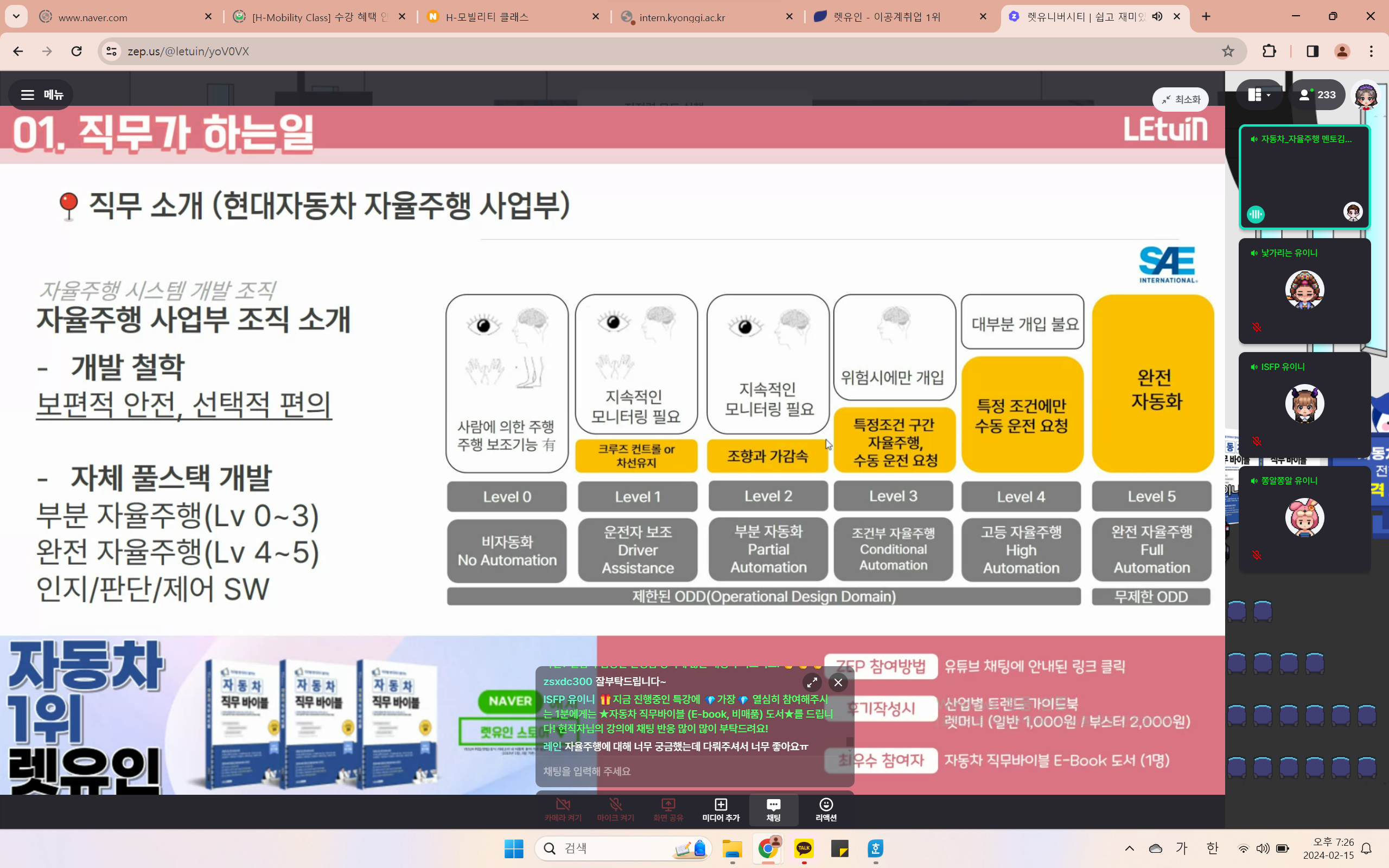
Task: Show hidden system tray icons
Action: click(1129, 848)
